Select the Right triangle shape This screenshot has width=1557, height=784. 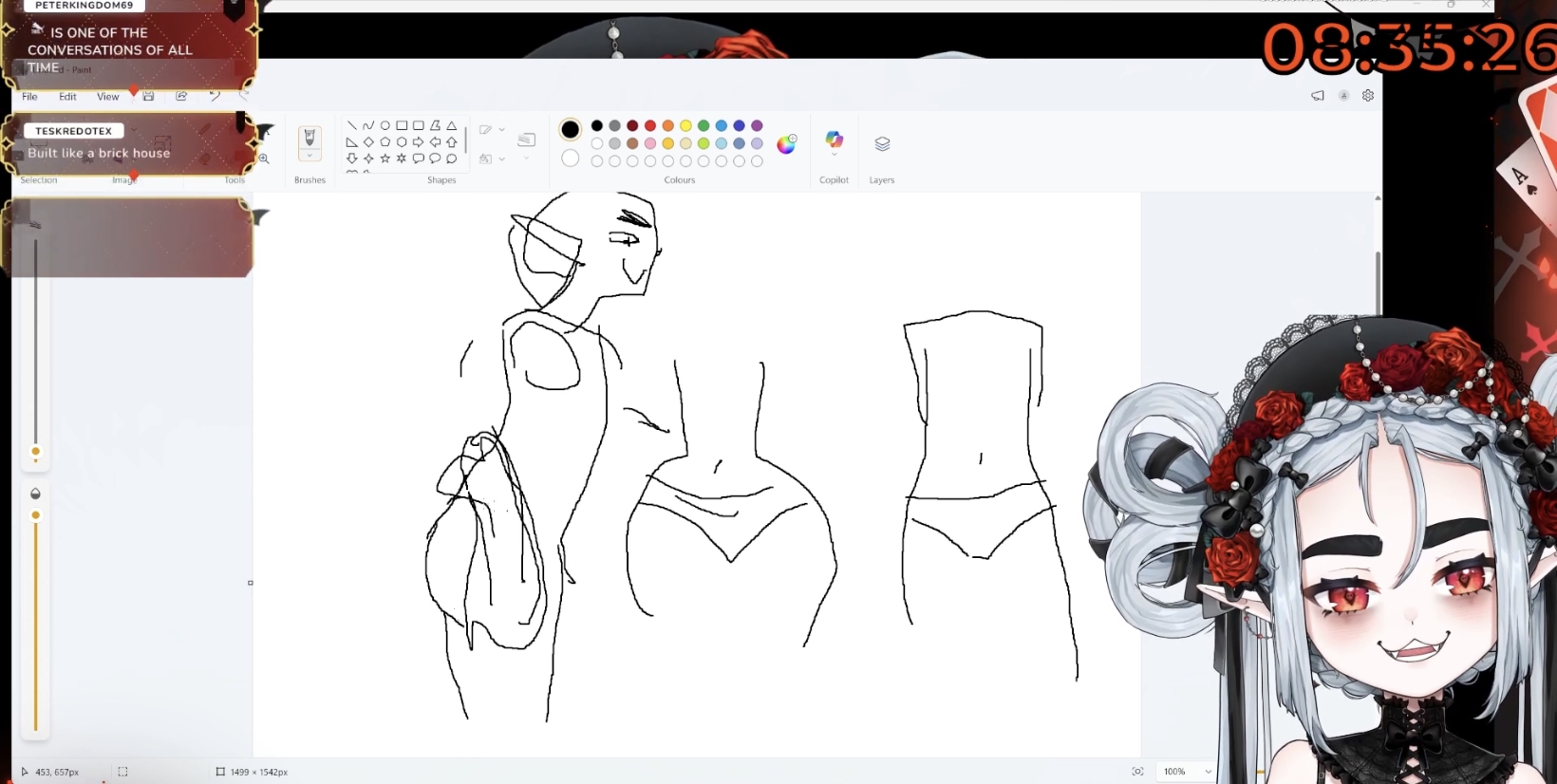pos(351,142)
